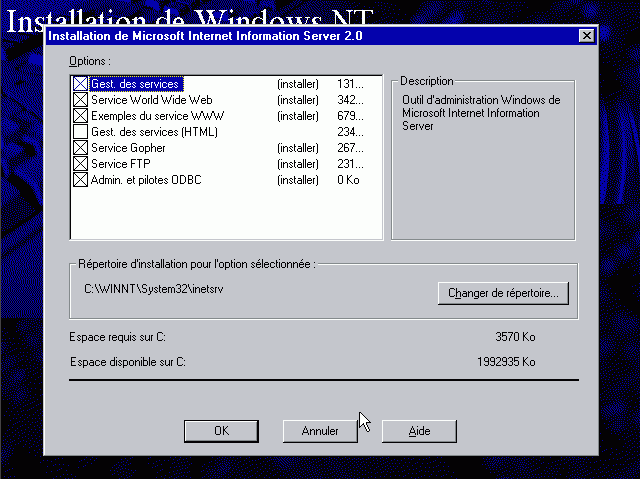
Task: Select the 'Service Gopher' label
Action: pos(128,148)
